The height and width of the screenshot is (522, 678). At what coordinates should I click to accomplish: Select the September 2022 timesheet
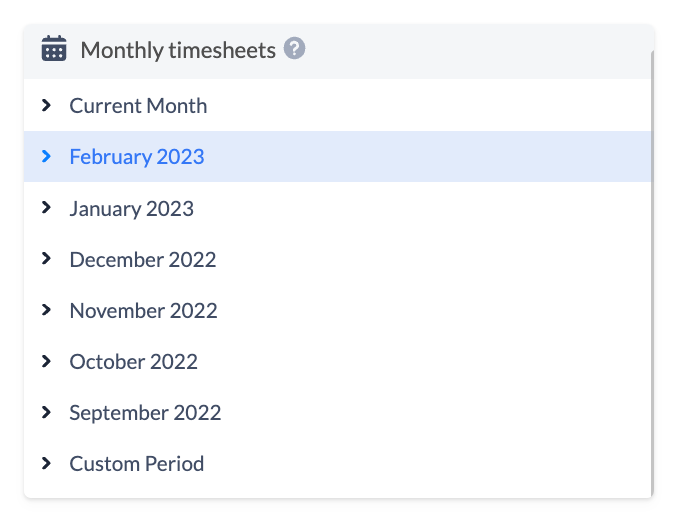click(x=145, y=413)
